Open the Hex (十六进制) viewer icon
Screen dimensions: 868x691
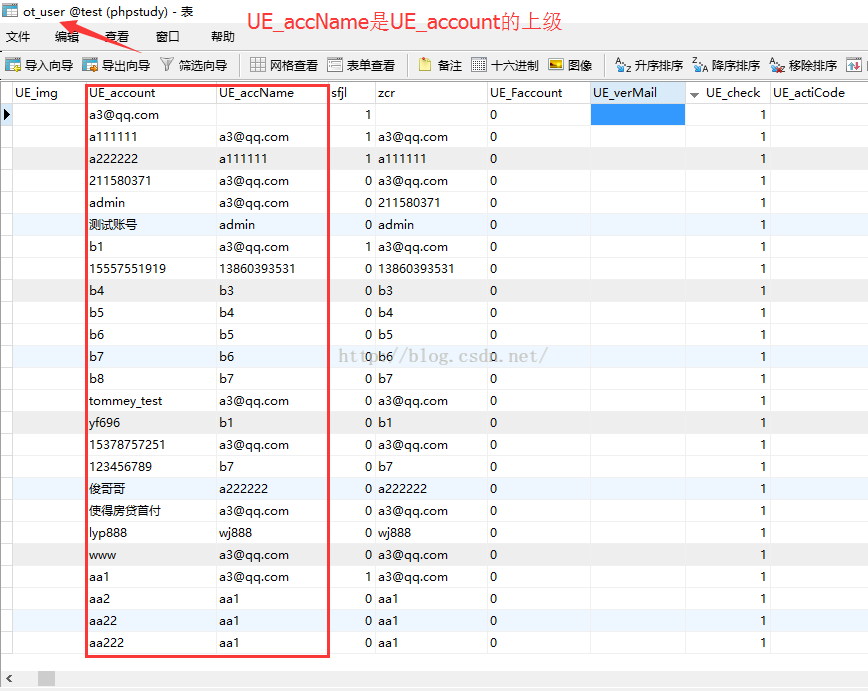479,65
